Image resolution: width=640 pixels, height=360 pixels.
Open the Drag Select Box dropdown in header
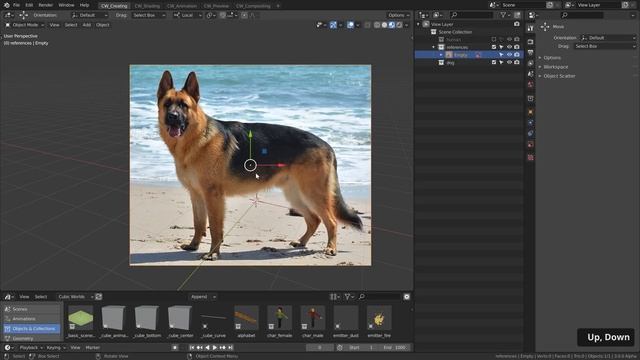[x=149, y=15]
